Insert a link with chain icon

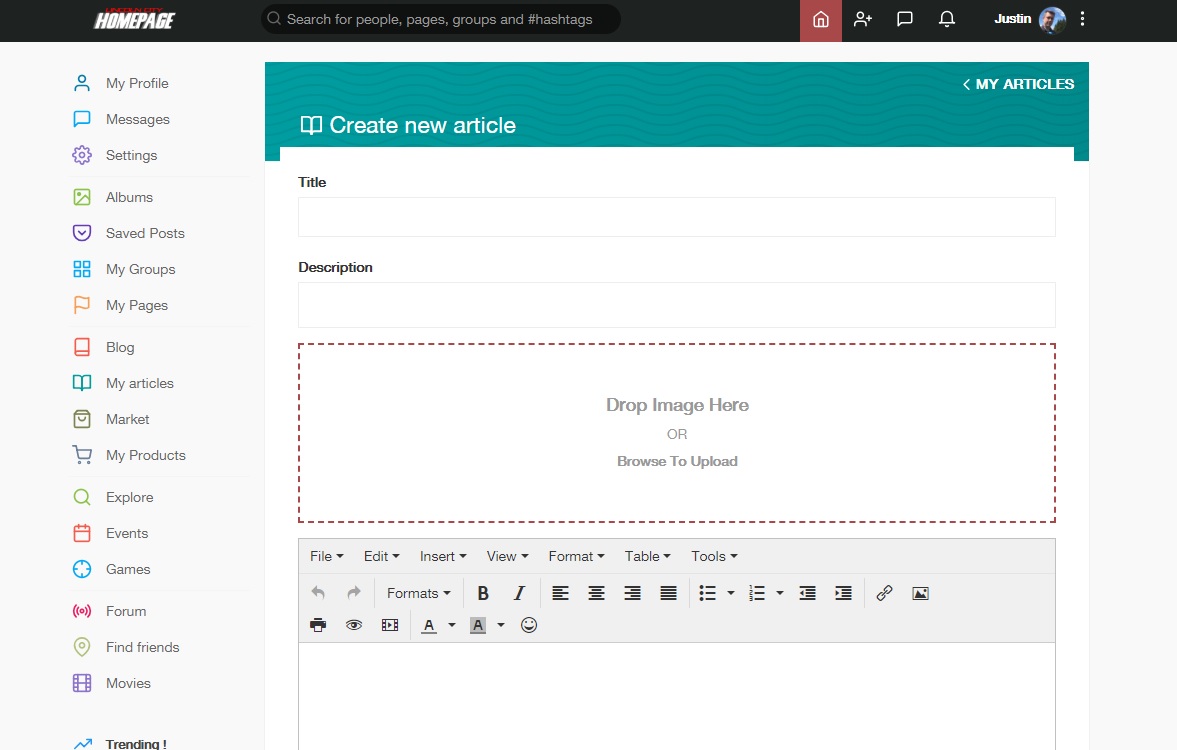[884, 593]
